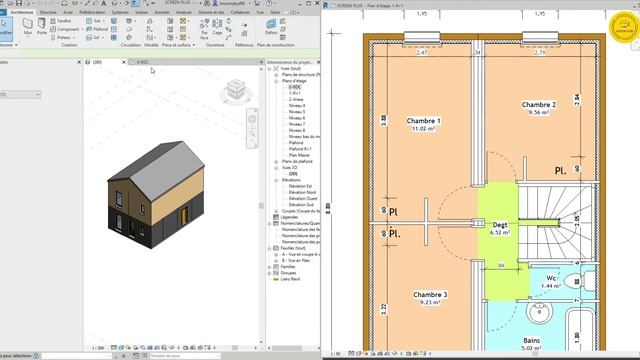Viewport: 640px width, 360px height.
Task: Choose the Fenêtre window tool
Action: 60,21
